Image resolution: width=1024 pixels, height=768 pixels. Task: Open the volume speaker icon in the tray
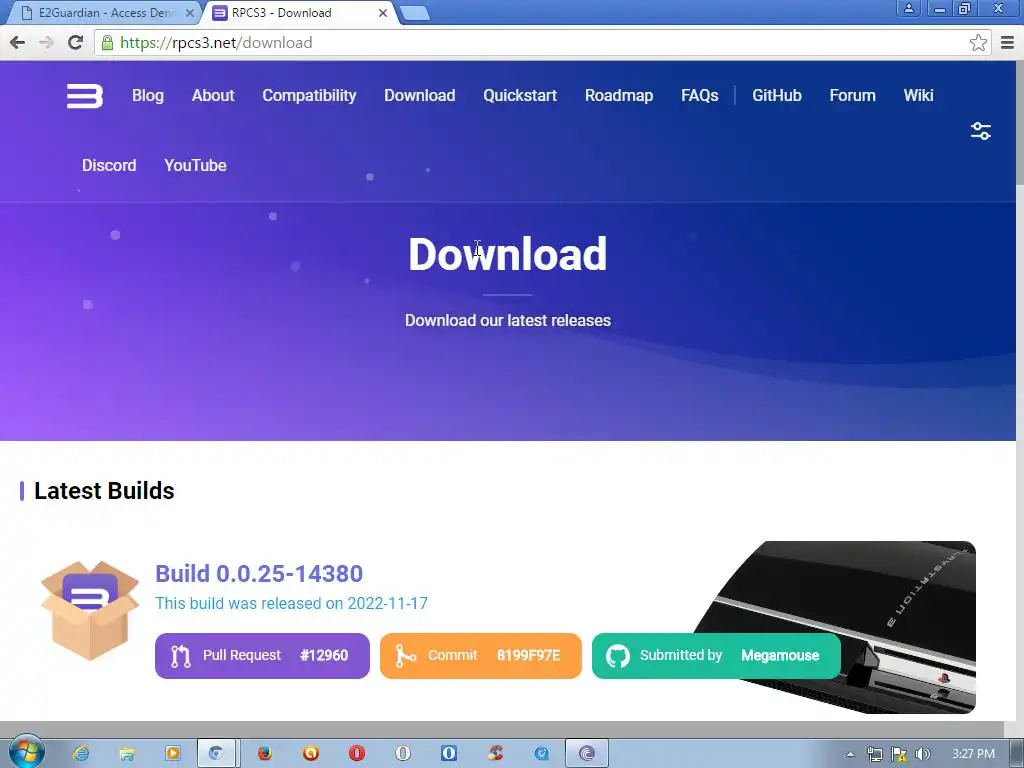(x=922, y=755)
